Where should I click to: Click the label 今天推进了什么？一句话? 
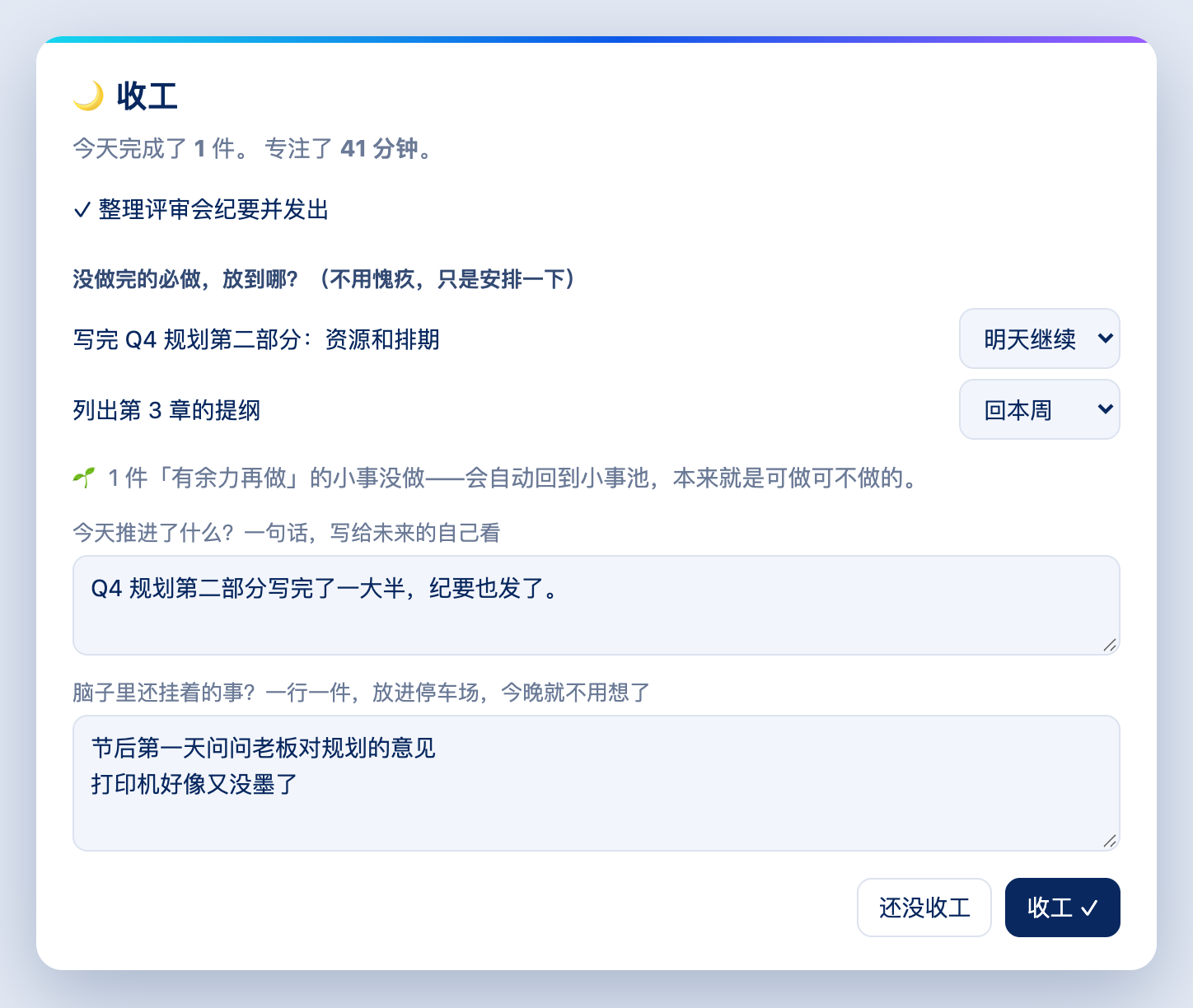pyautogui.click(x=286, y=533)
